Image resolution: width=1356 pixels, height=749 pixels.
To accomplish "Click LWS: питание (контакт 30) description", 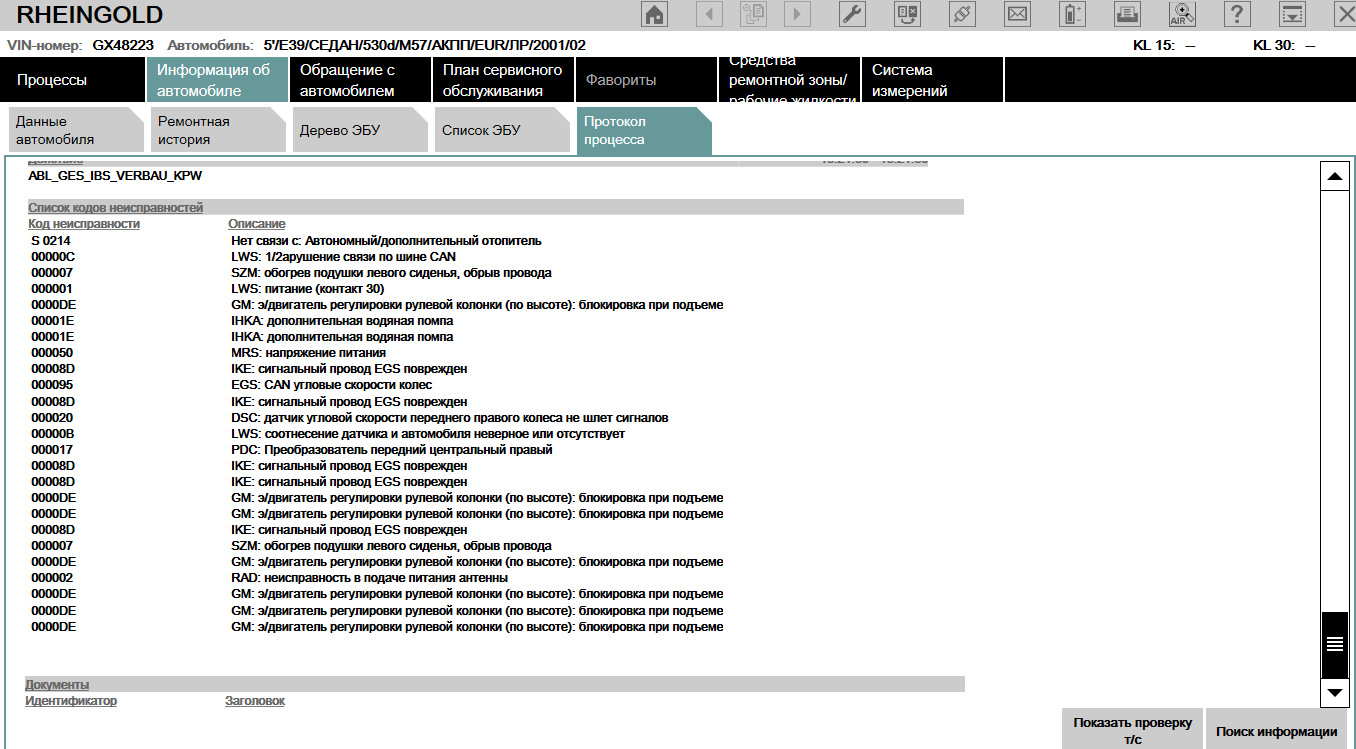I will click(307, 289).
